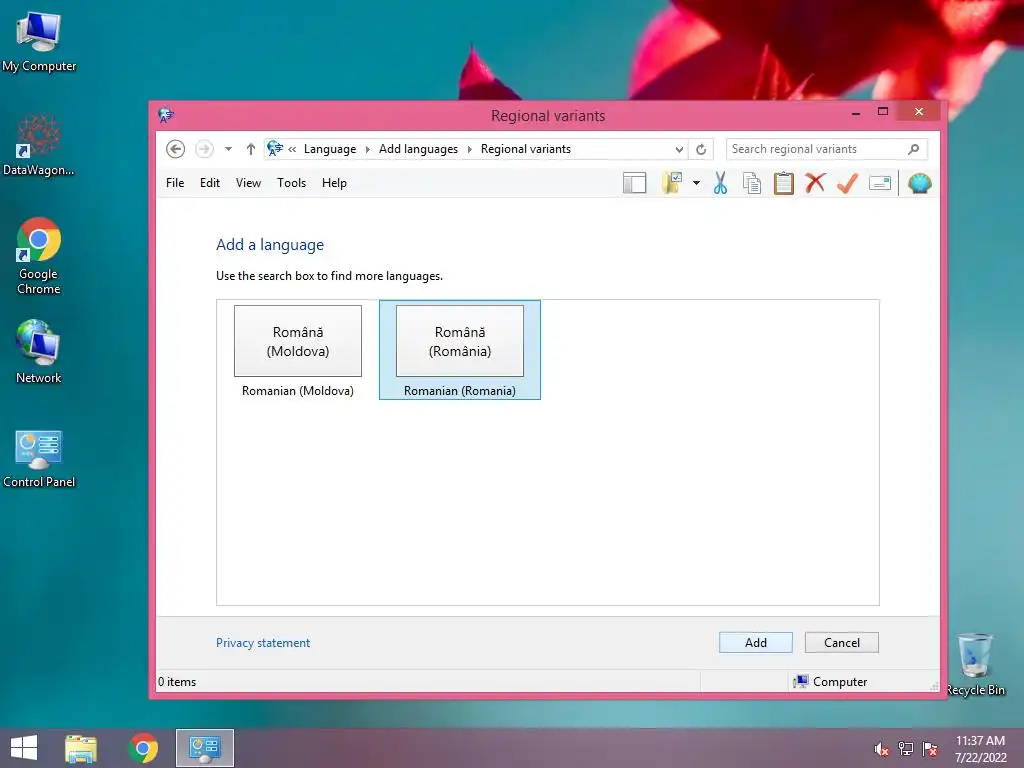Screen dimensions: 1024x768
Task: Click the Romanian (Moldova) label
Action: coord(298,391)
